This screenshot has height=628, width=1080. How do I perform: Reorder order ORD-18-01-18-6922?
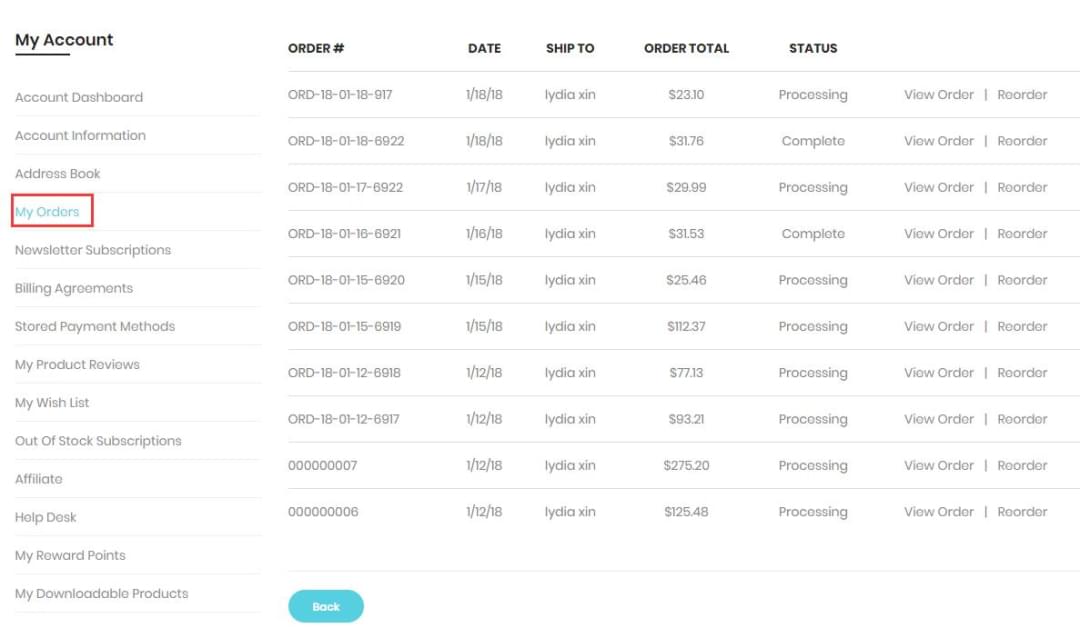(1022, 141)
